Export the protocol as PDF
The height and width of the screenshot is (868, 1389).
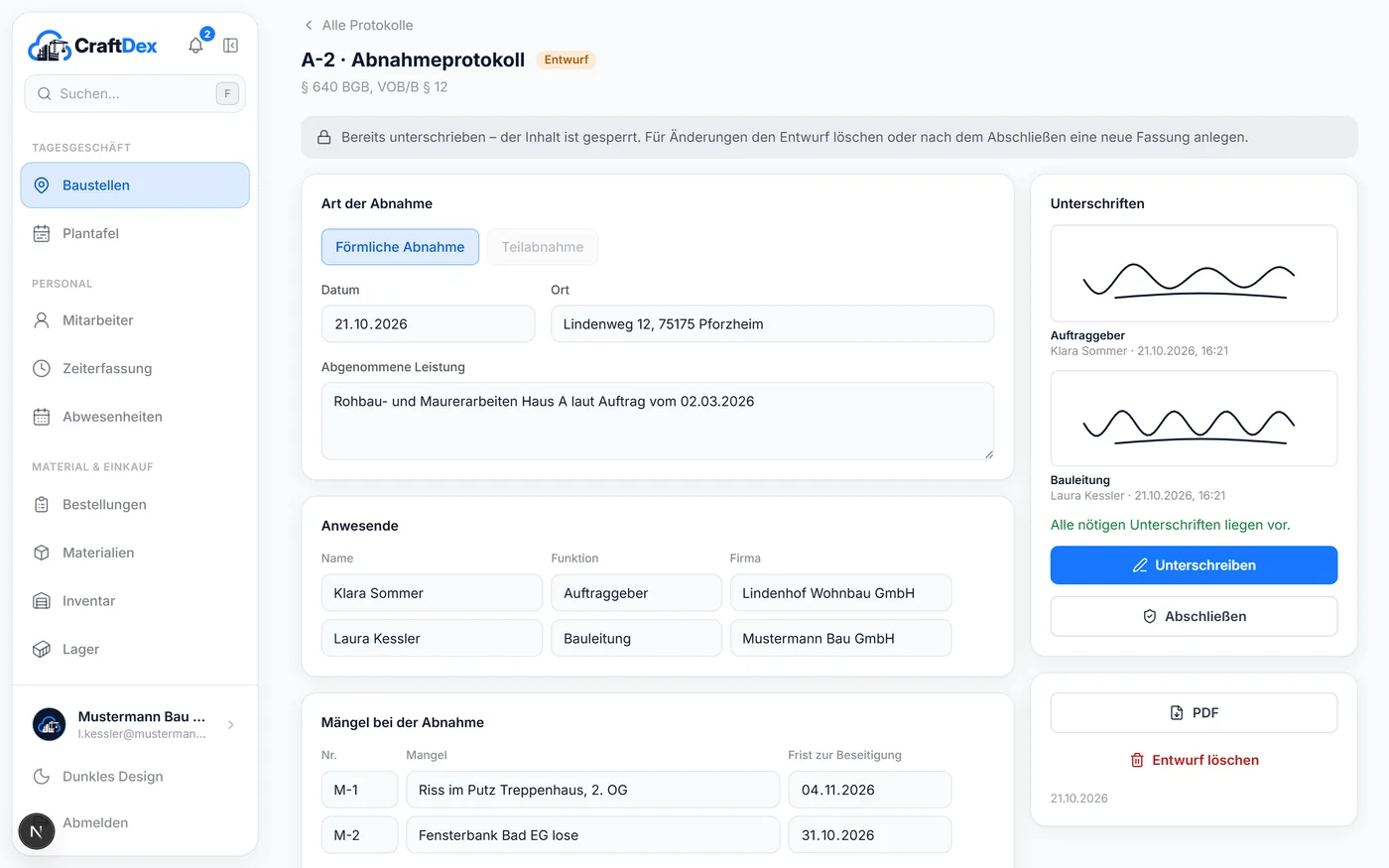[x=1194, y=712]
